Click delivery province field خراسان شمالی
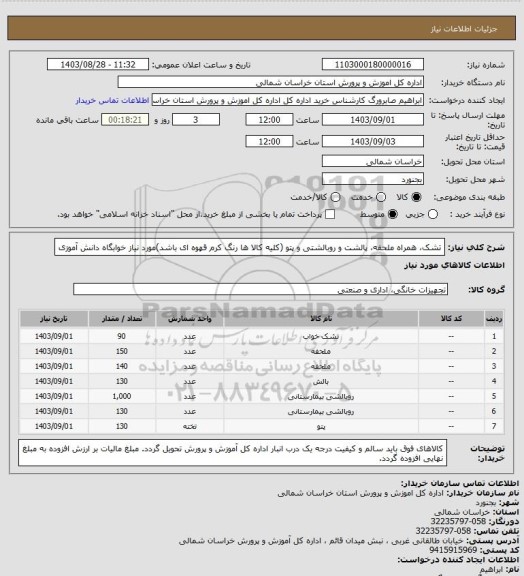The width and height of the screenshot is (524, 576). pos(373,161)
